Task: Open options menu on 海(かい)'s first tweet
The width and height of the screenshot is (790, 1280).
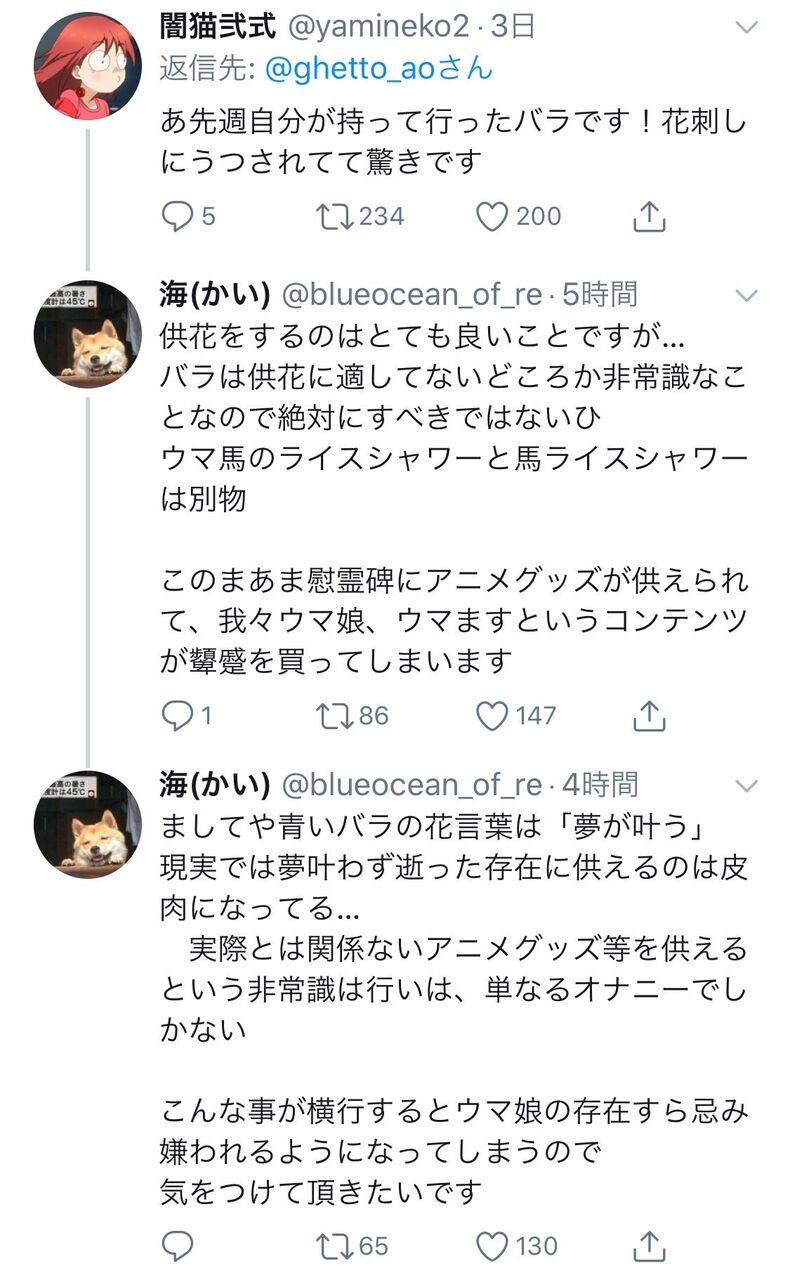Action: [x=746, y=295]
